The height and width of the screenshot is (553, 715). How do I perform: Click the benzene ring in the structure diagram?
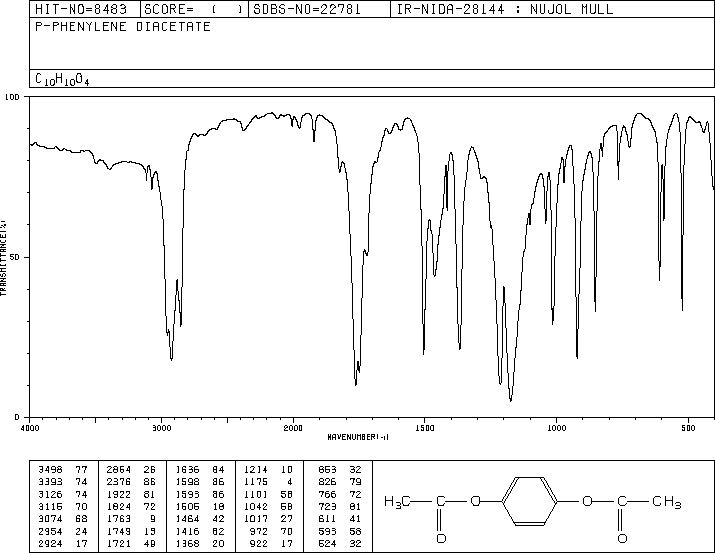(x=530, y=502)
